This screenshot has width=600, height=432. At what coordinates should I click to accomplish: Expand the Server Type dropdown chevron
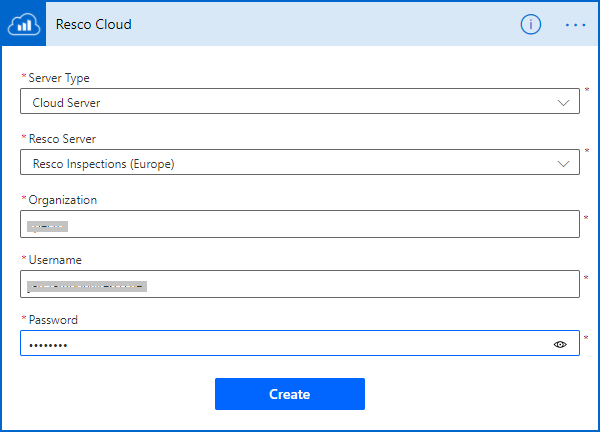click(563, 102)
